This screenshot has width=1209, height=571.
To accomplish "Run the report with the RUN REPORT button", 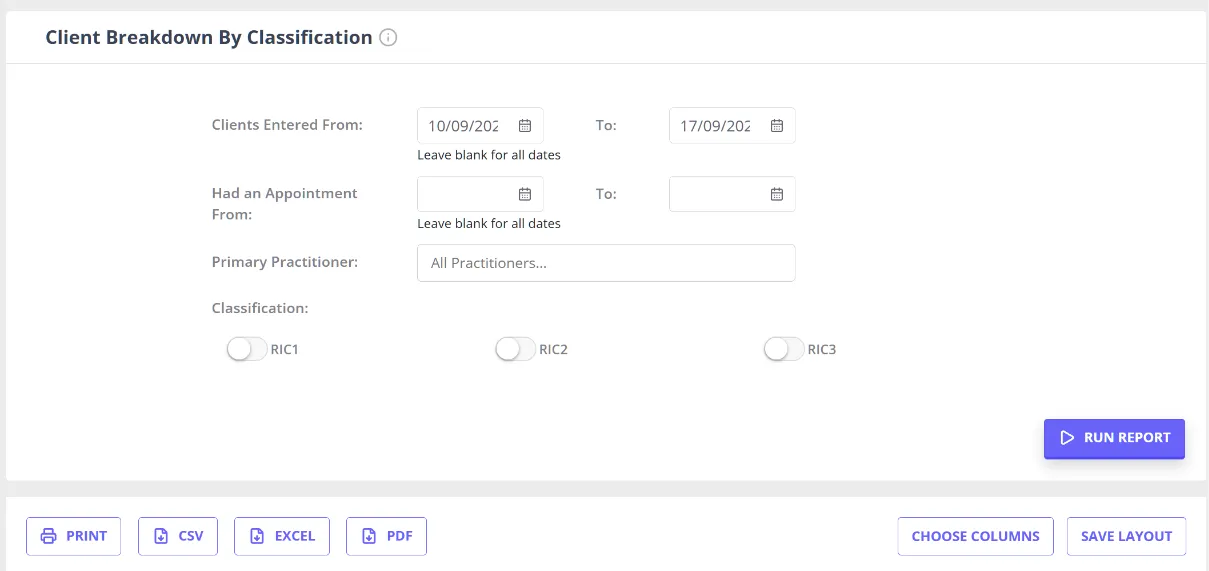I will point(1114,438).
